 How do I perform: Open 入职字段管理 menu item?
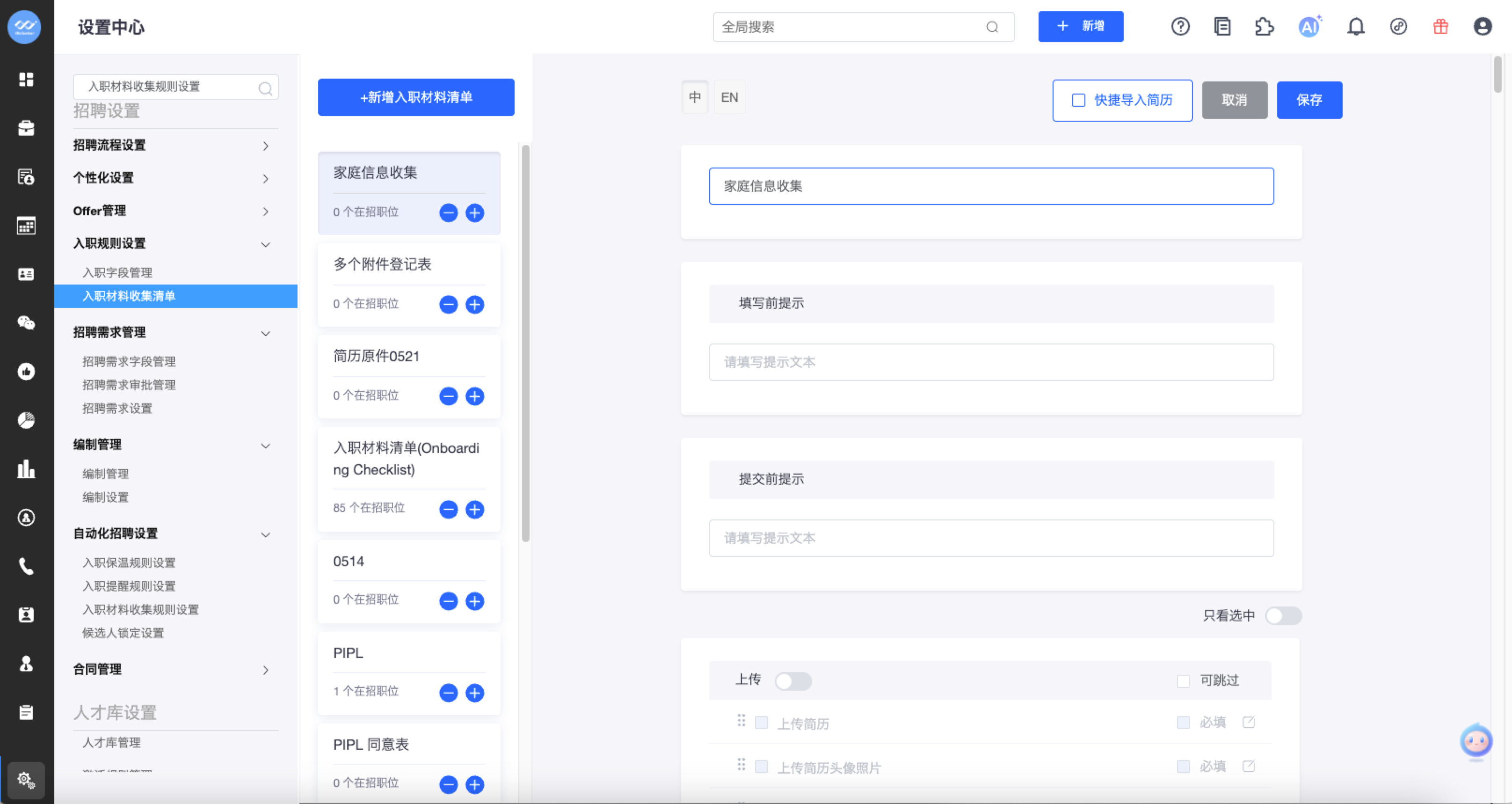117,272
